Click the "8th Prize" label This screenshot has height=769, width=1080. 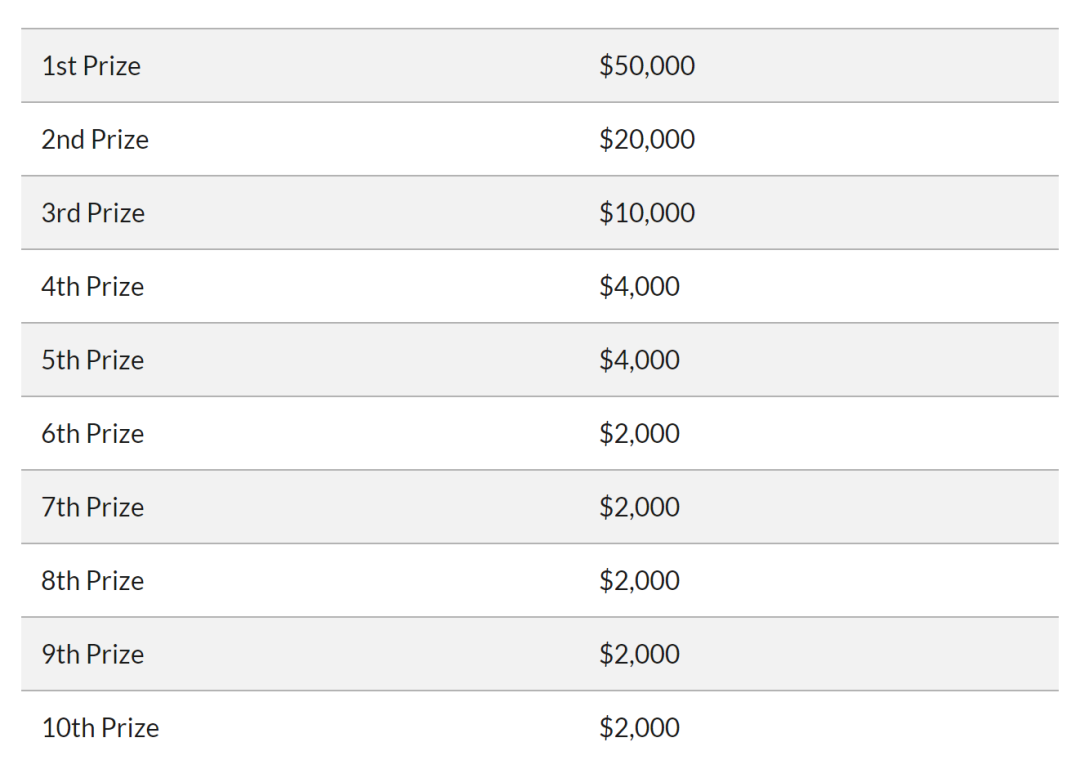pyautogui.click(x=93, y=581)
